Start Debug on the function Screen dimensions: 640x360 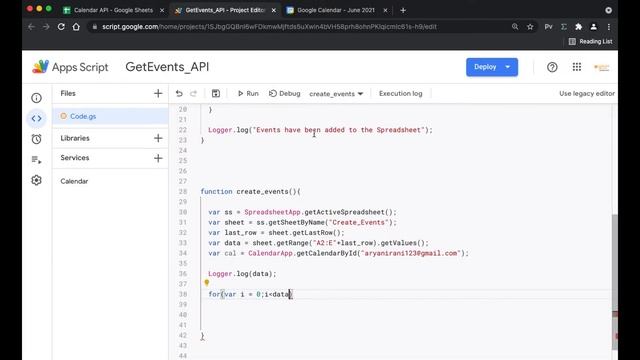tap(284, 93)
